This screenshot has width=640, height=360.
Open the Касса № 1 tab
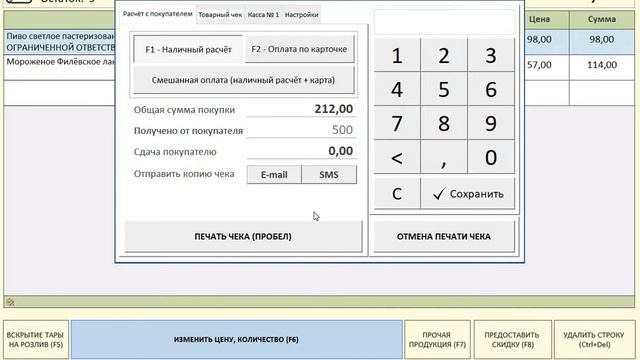coord(263,15)
